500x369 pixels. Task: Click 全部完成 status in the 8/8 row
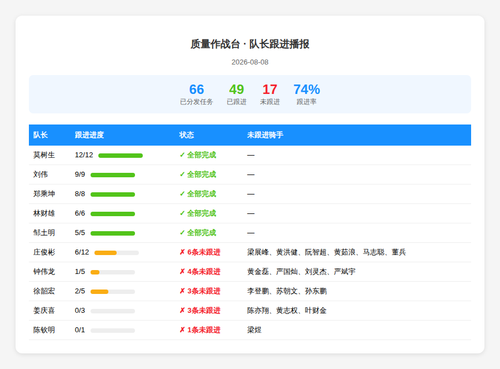tap(198, 194)
